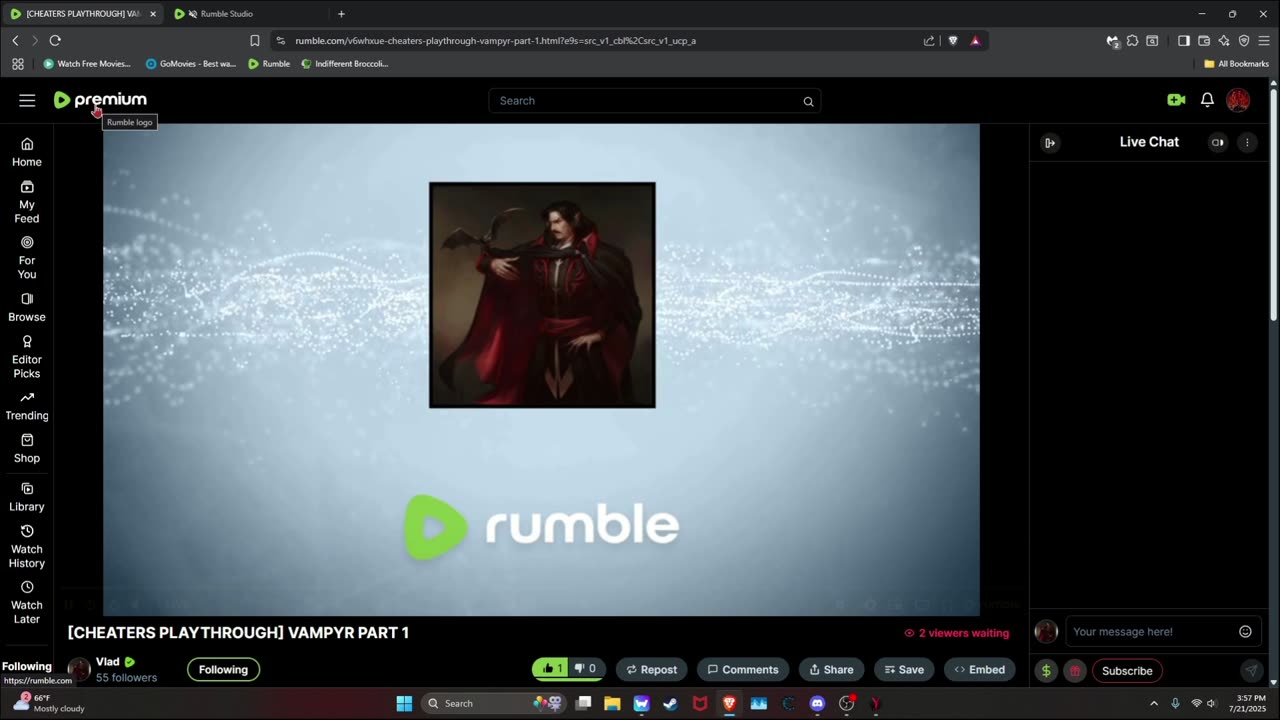Open the Brave Rewards triangle icon
The height and width of the screenshot is (720, 1280).
975,41
